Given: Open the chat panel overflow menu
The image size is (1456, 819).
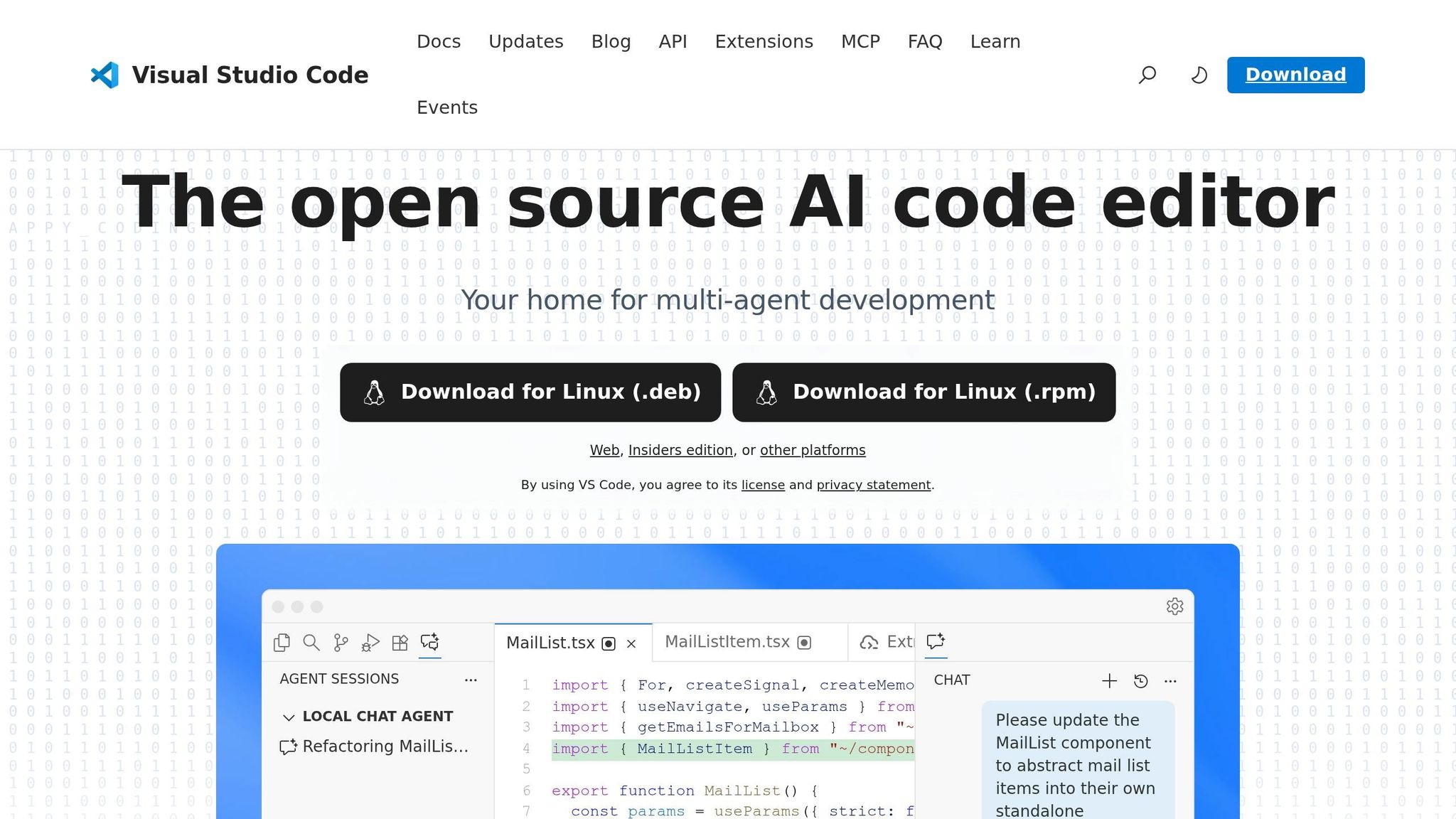Looking at the screenshot, I should [1171, 680].
